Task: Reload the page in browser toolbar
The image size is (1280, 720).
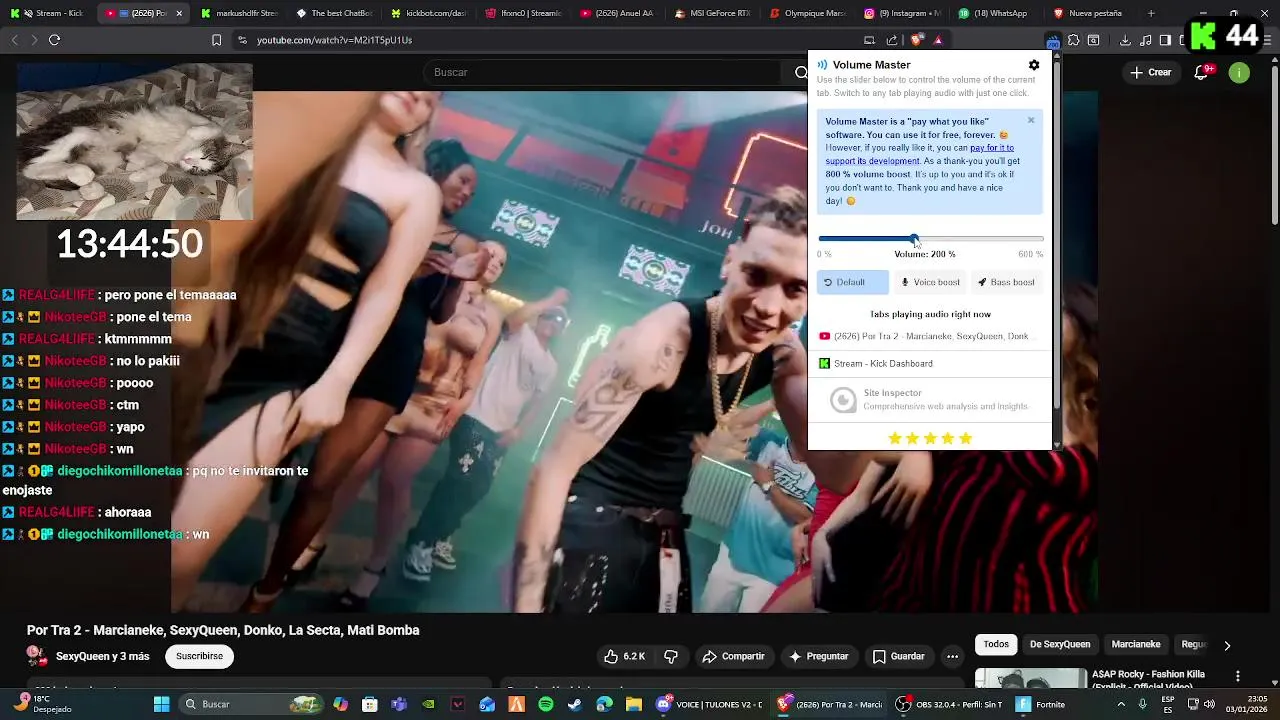Action: pyautogui.click(x=54, y=40)
